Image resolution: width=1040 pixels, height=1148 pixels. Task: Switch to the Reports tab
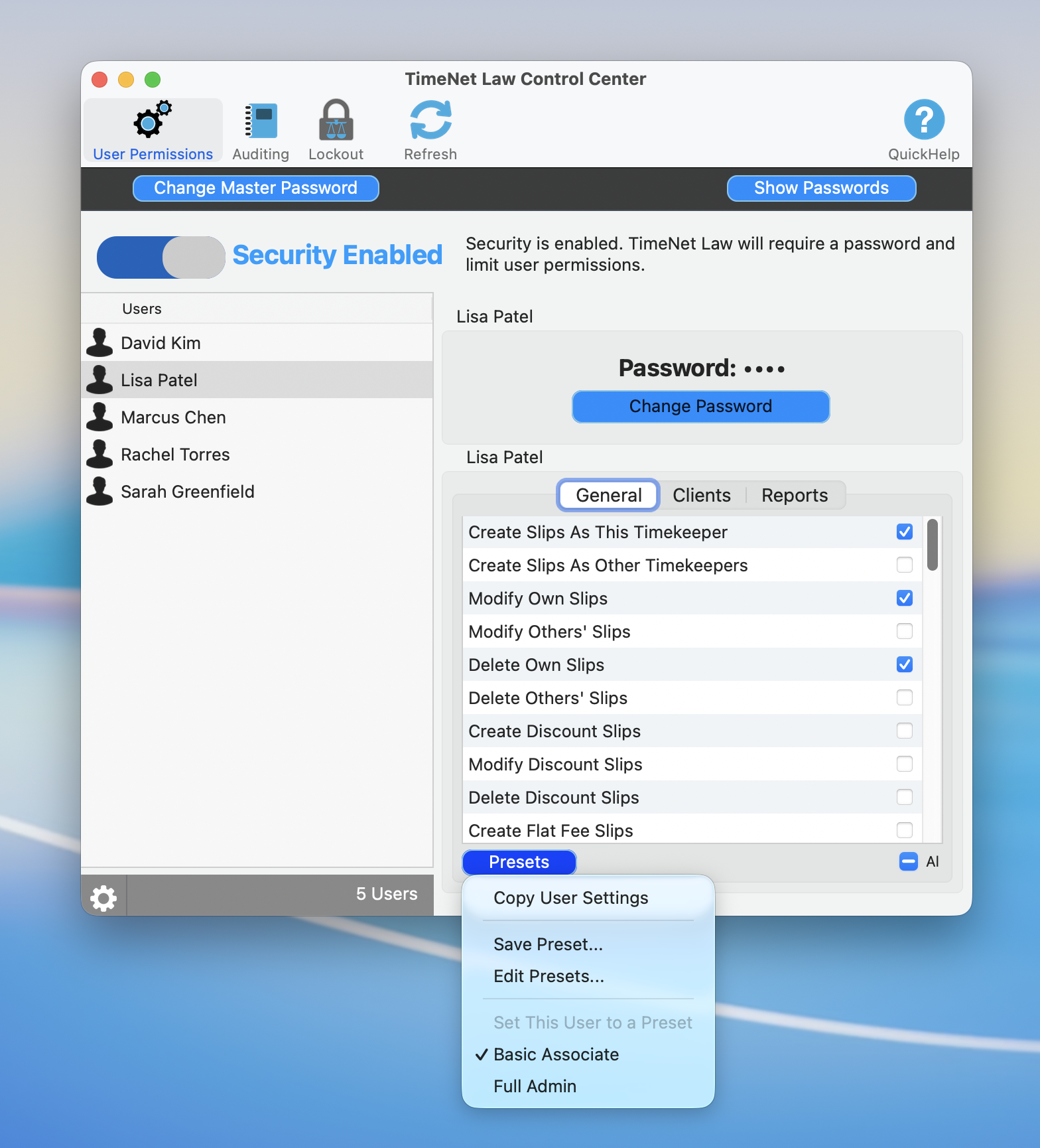click(795, 495)
